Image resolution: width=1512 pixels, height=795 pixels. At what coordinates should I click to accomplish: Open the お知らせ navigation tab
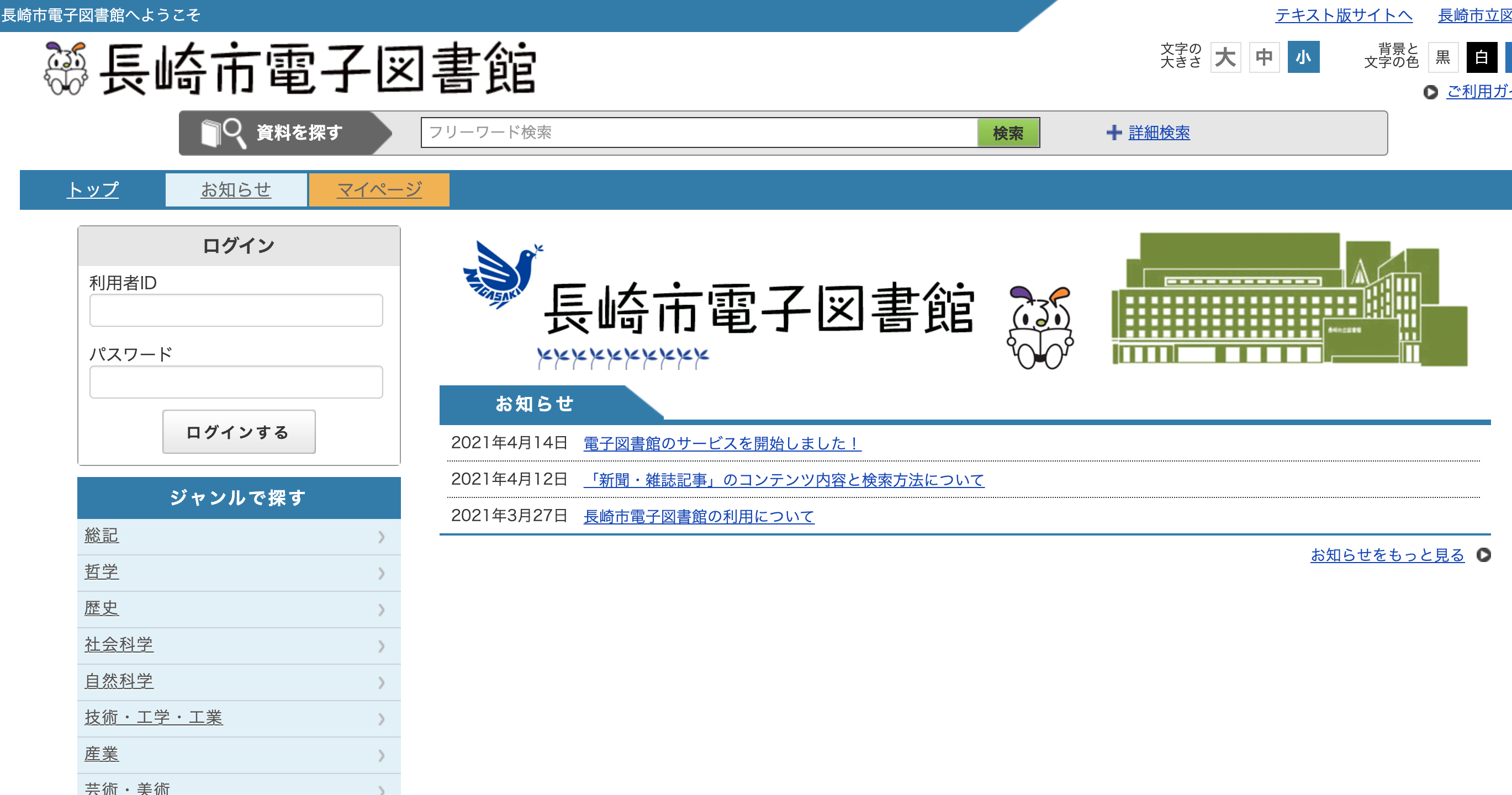point(236,189)
